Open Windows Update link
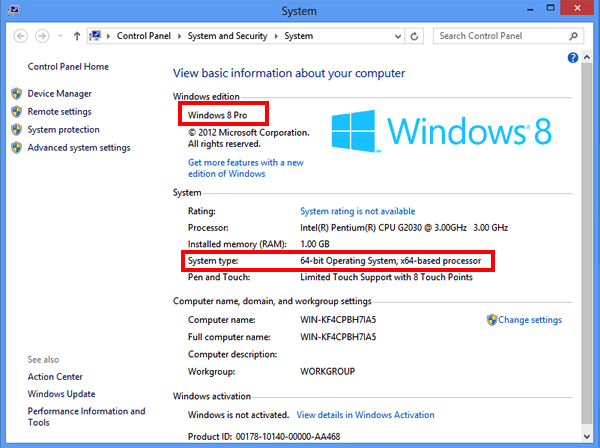 click(x=61, y=394)
